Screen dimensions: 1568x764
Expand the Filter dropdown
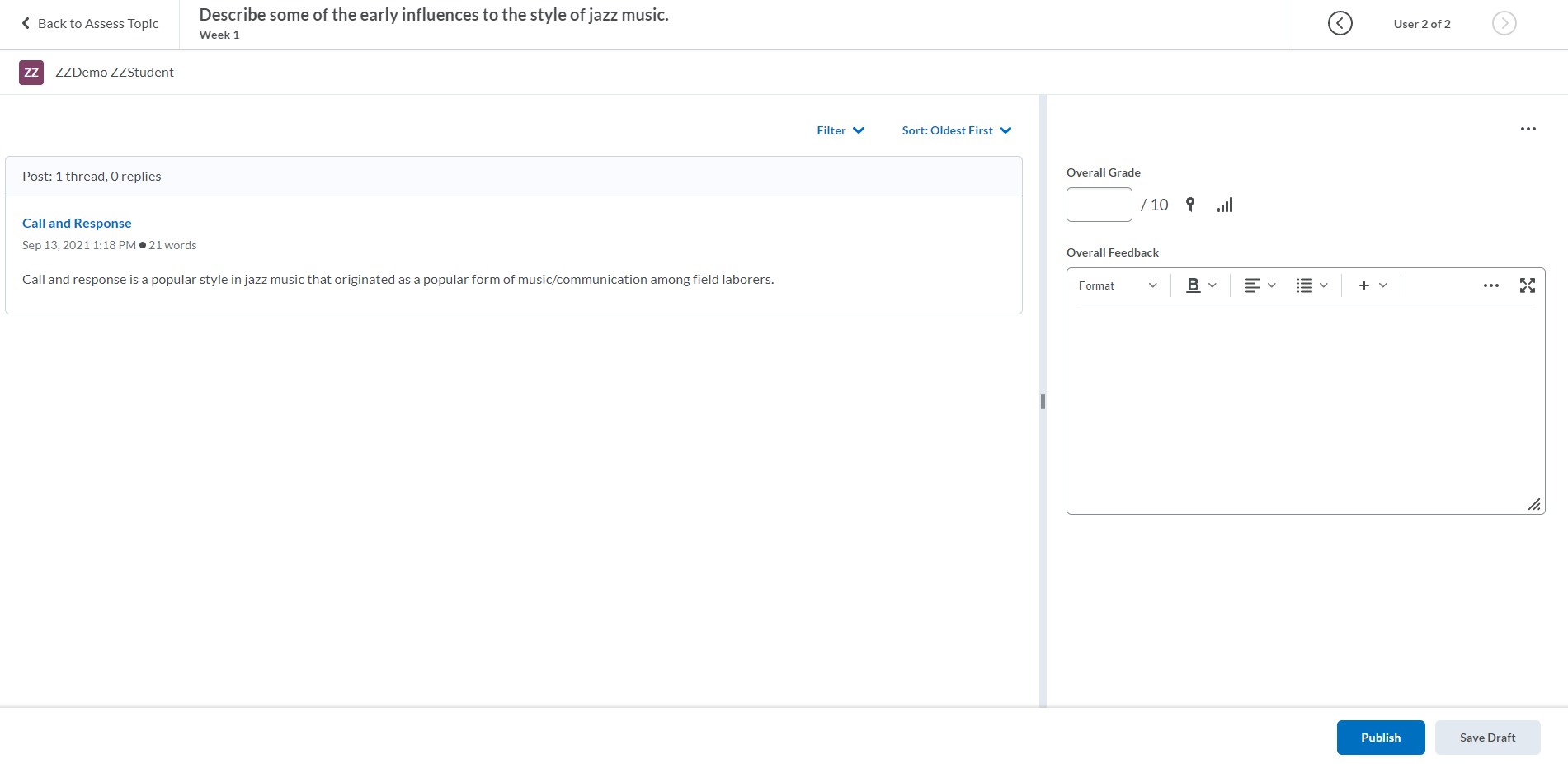pos(840,130)
